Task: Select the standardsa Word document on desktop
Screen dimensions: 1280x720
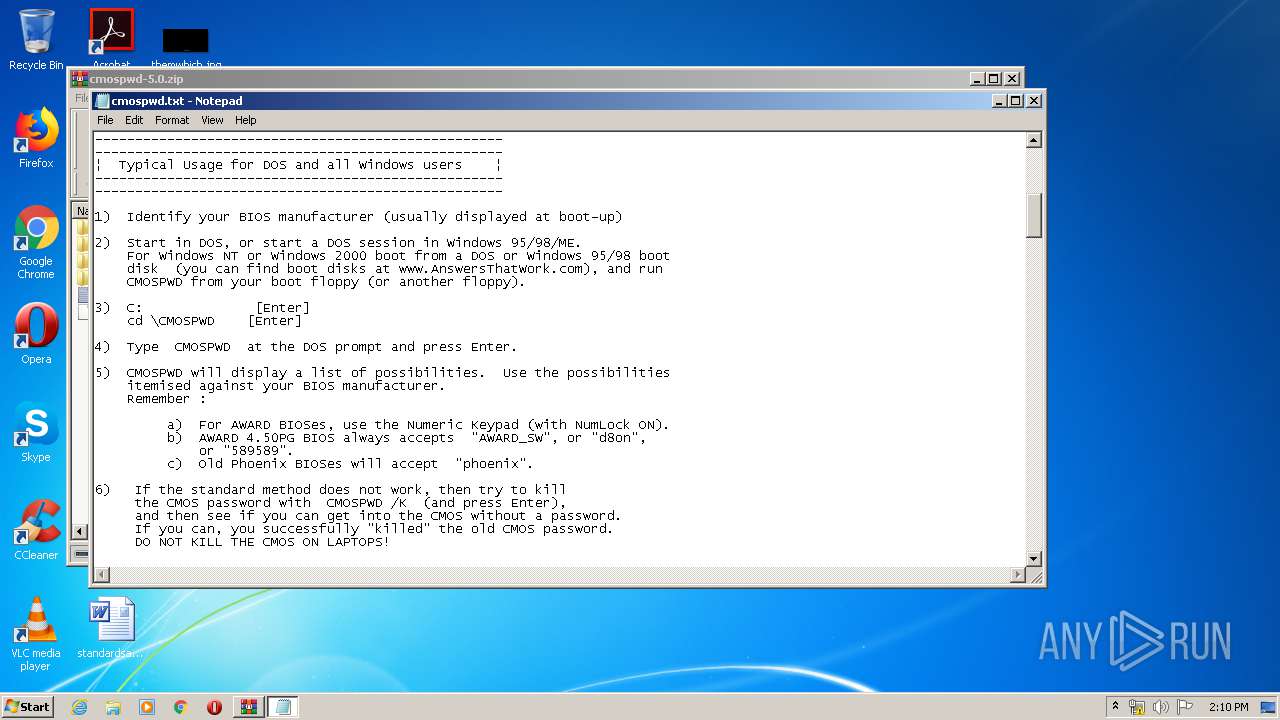Action: tap(111, 628)
